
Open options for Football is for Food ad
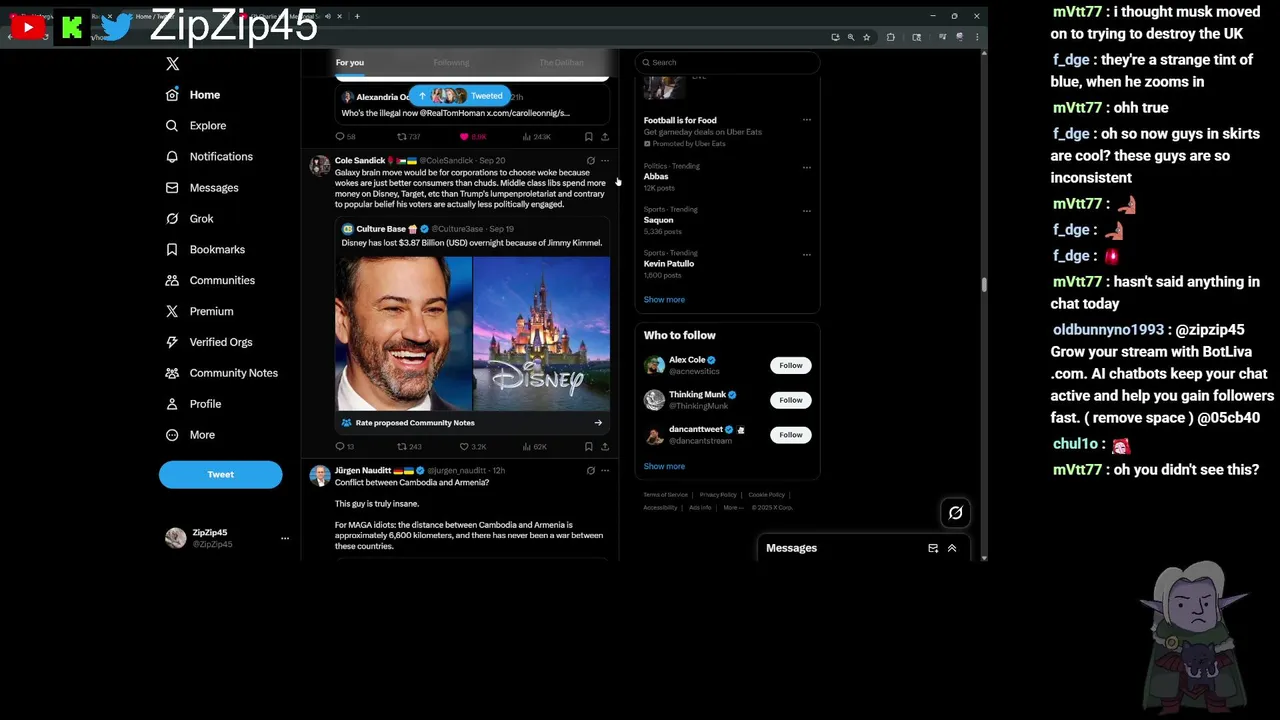point(807,120)
